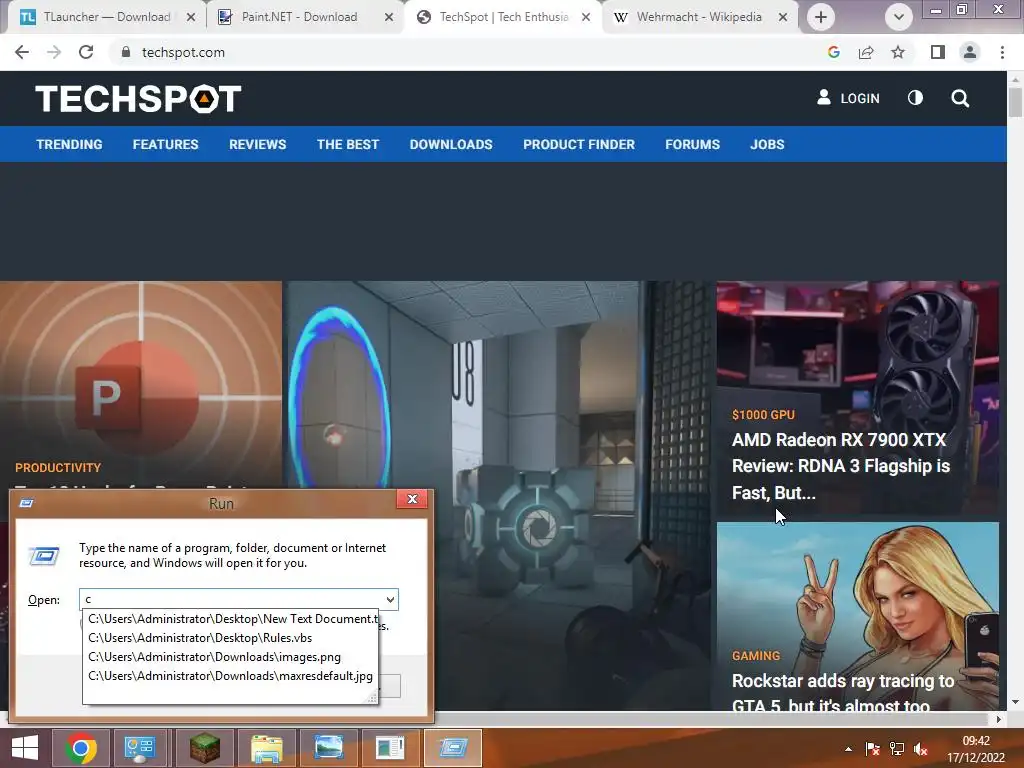This screenshot has width=1024, height=768.
Task: Expand the Run dialog Open dropdown arrow
Action: click(390, 600)
